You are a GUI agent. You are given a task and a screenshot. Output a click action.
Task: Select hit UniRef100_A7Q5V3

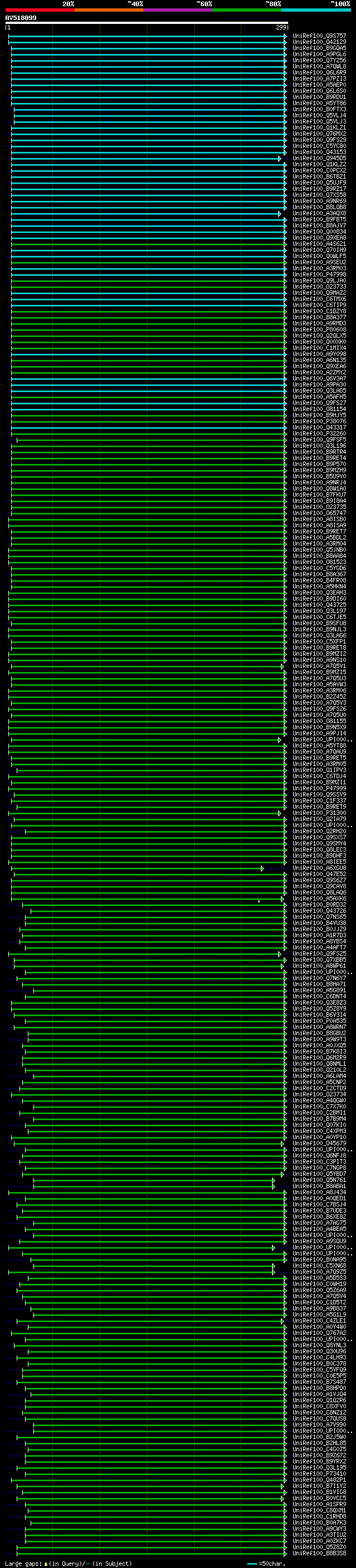319,703
